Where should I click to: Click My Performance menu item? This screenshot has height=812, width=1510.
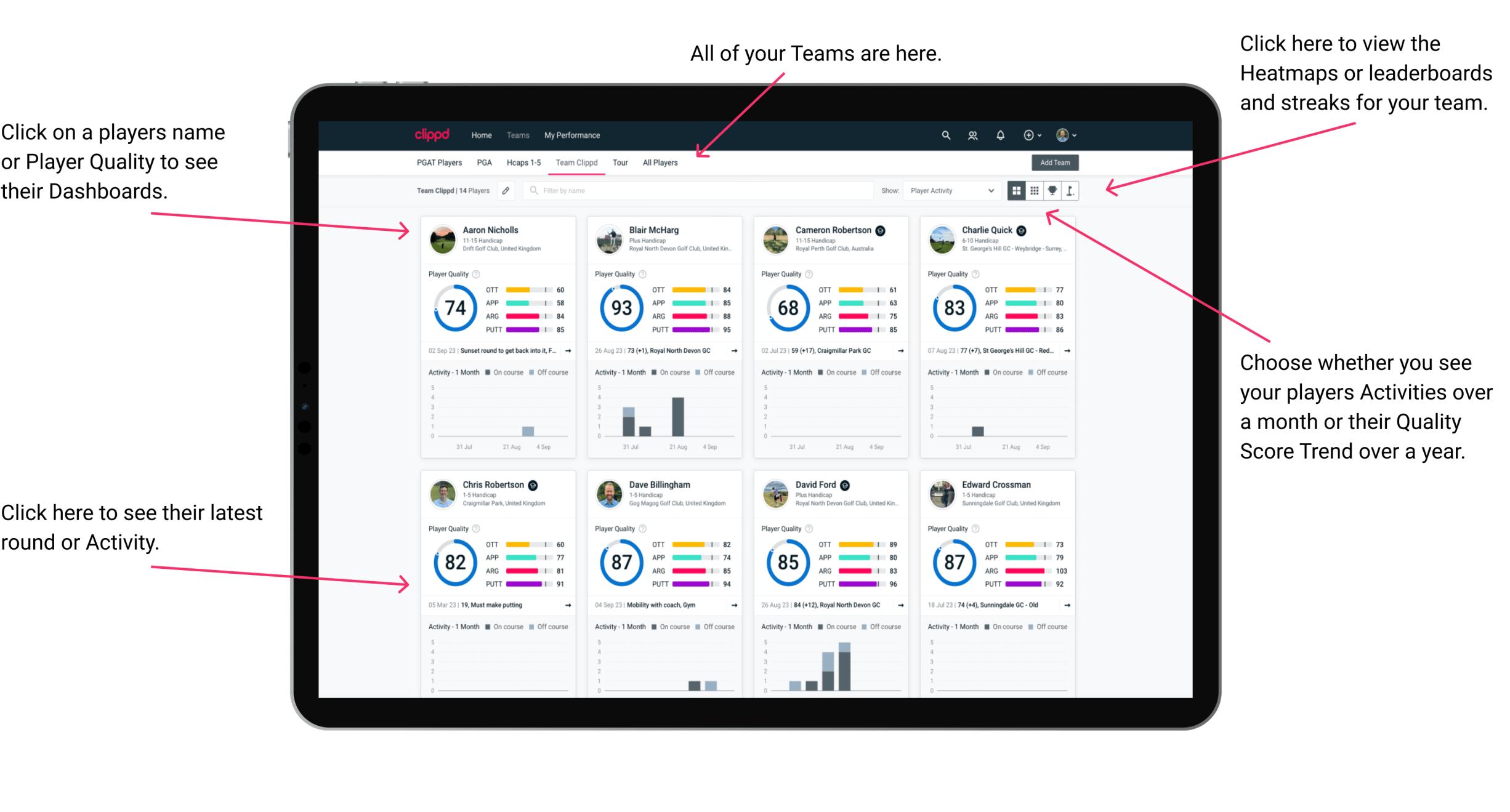572,135
